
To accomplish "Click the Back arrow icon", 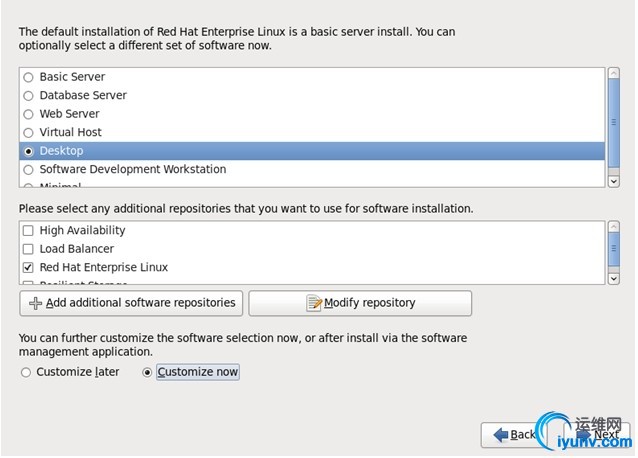I will [499, 435].
